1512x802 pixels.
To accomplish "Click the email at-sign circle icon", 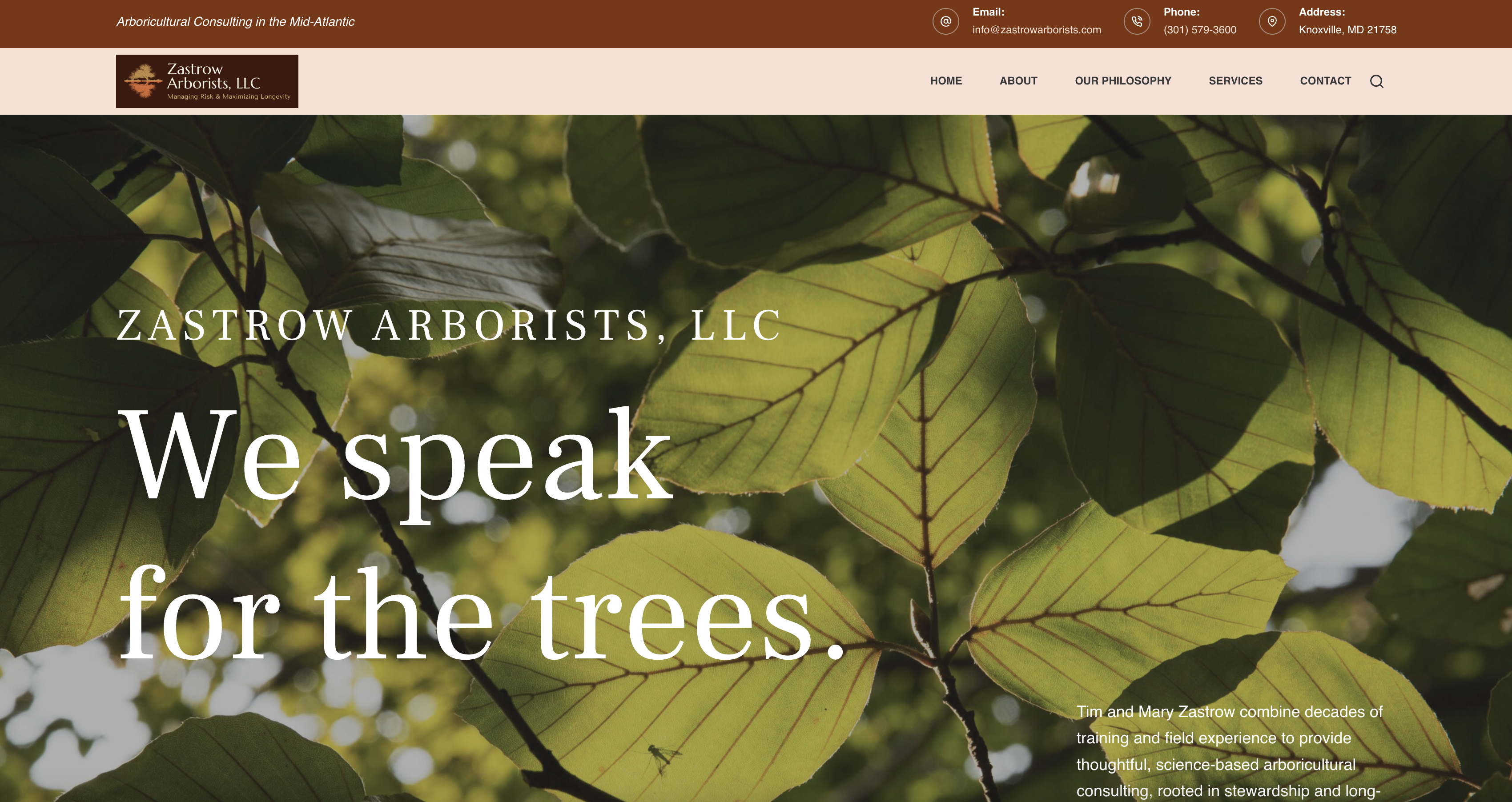I will [945, 22].
